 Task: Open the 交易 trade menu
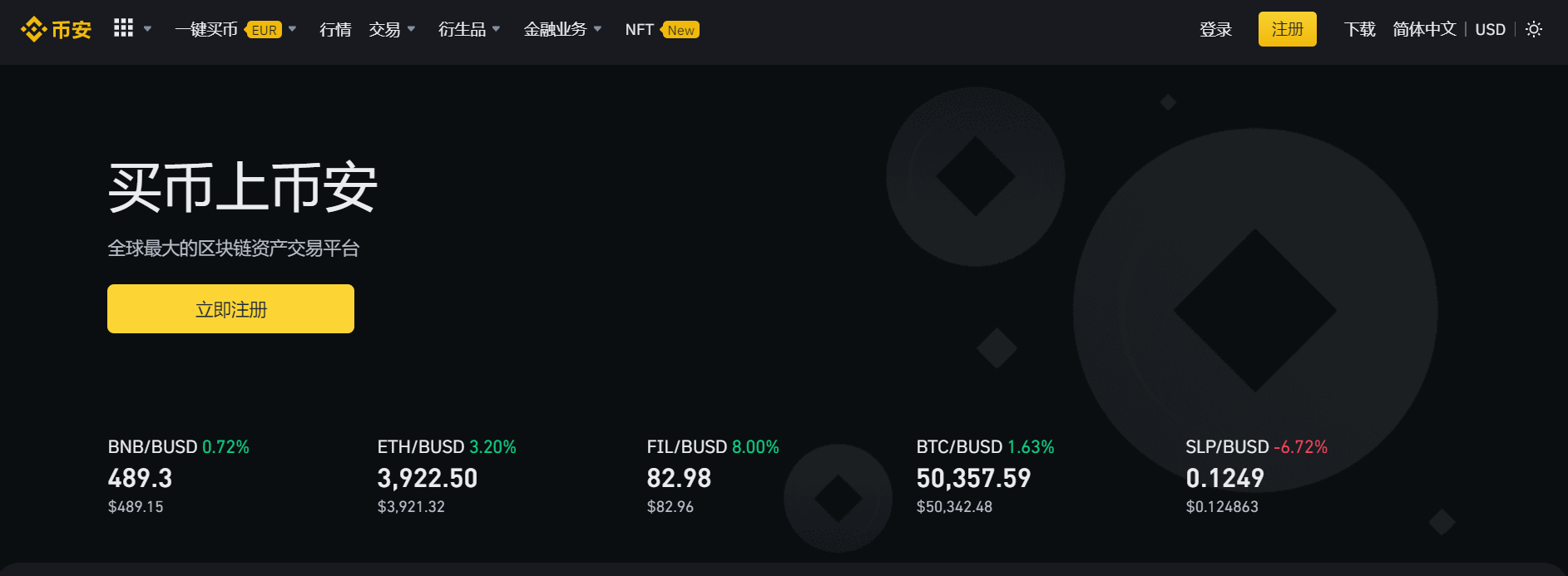pyautogui.click(x=384, y=30)
